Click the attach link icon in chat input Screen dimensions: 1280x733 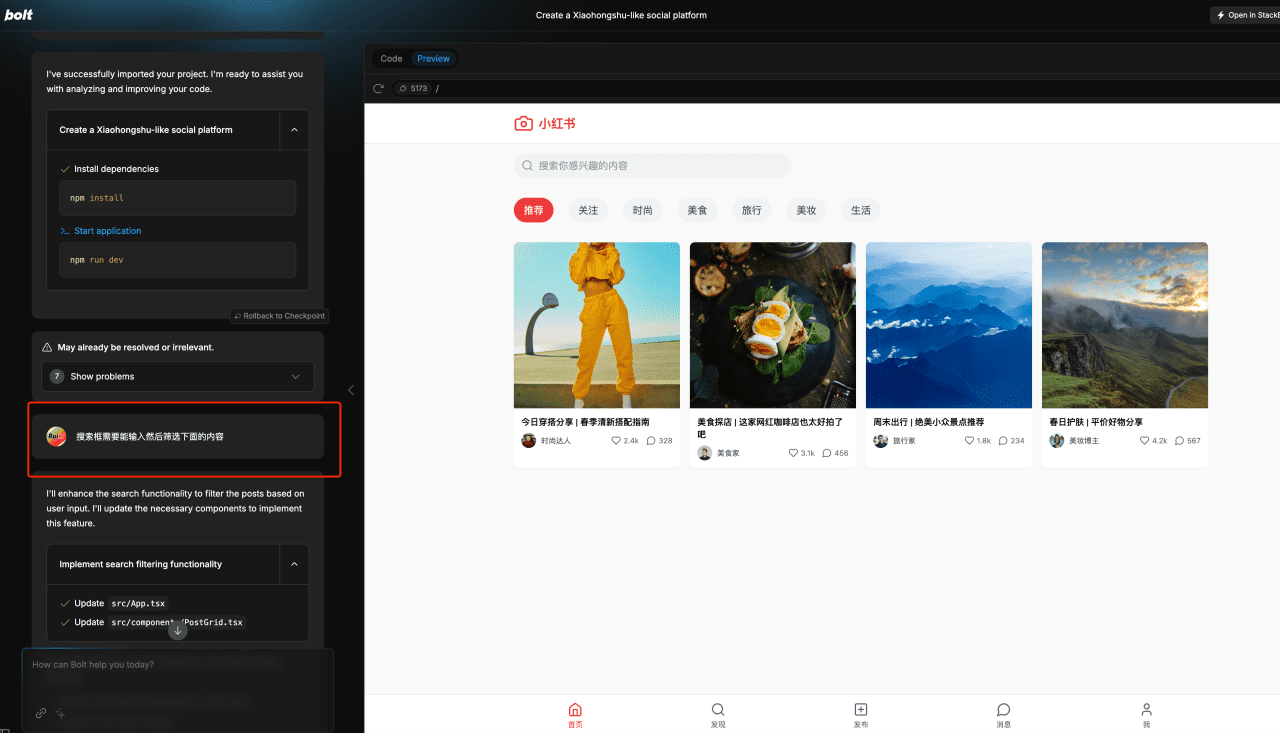tap(41, 713)
